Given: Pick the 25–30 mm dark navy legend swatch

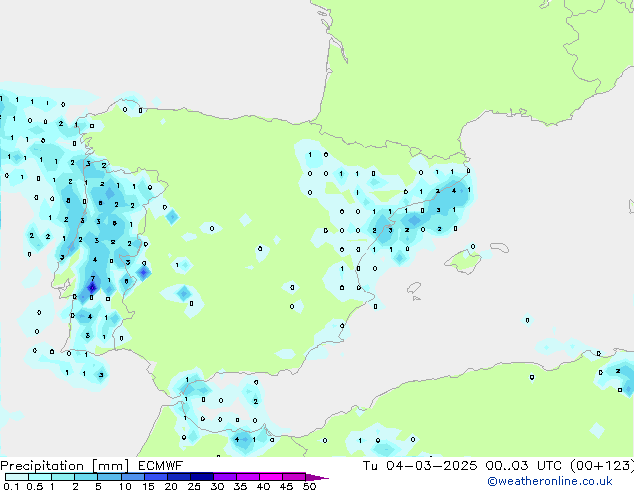Looking at the screenshot, I should point(201,477).
